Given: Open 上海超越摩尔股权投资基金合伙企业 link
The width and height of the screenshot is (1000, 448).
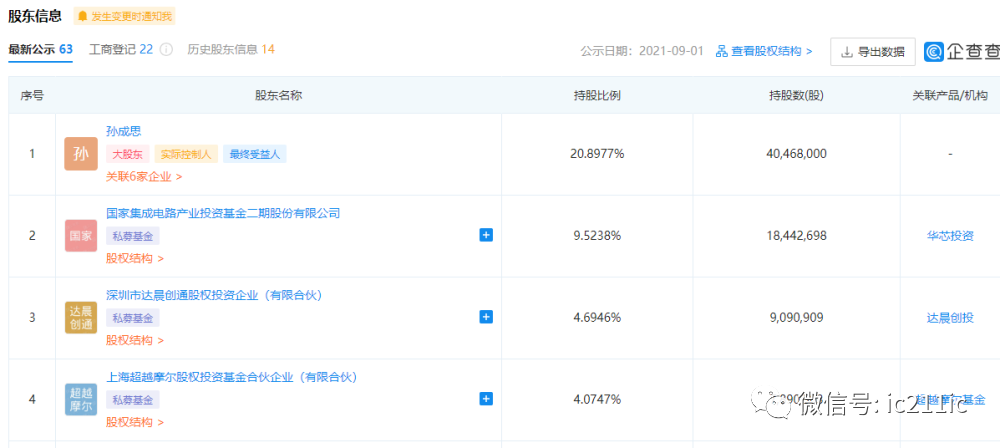Looking at the screenshot, I should (x=232, y=377).
